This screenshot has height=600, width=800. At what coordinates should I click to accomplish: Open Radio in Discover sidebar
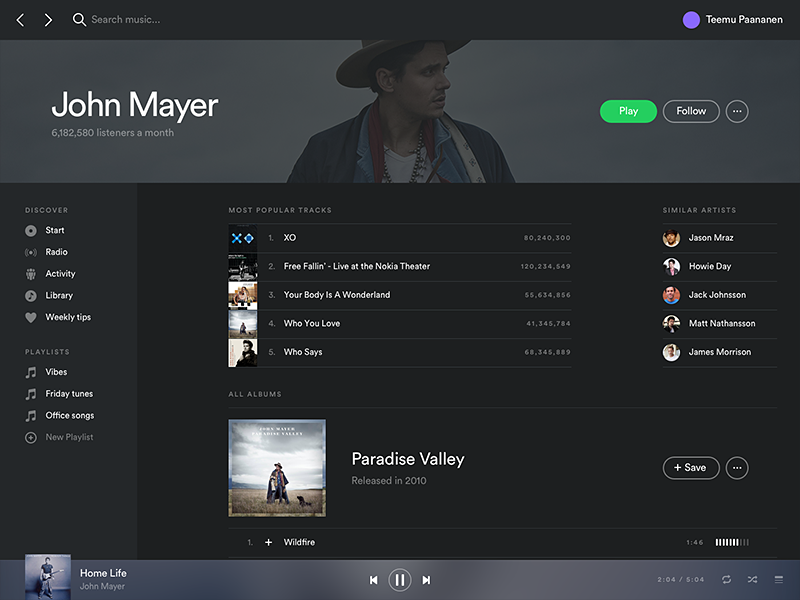pos(56,252)
